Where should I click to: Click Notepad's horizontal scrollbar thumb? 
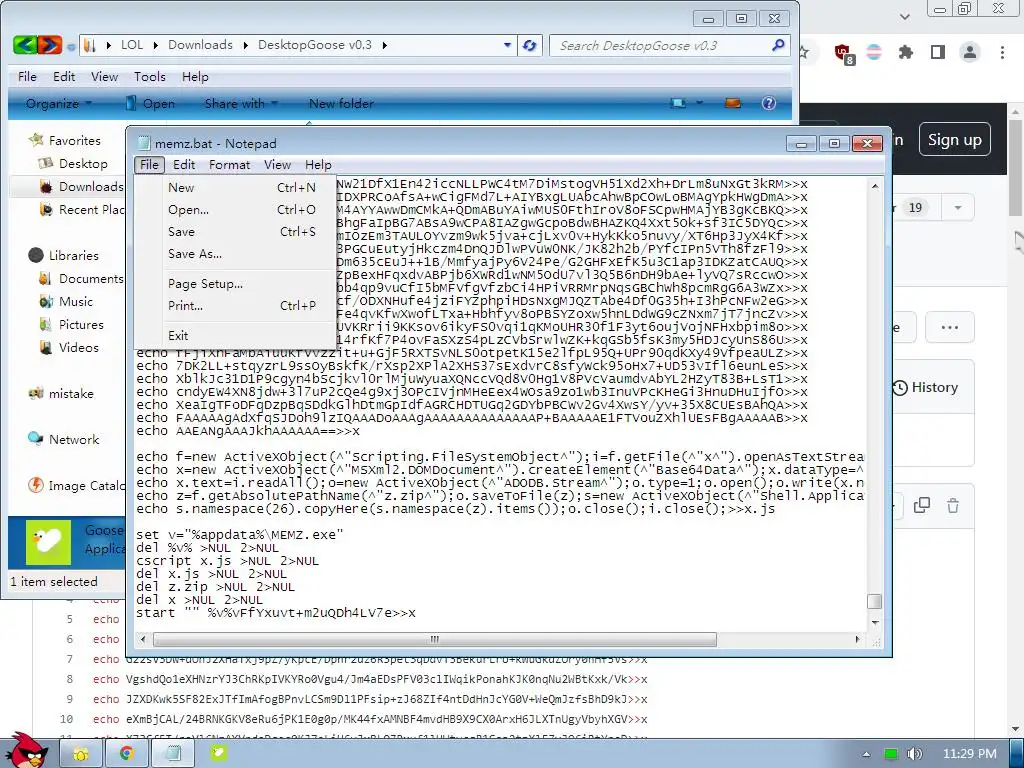coord(434,639)
